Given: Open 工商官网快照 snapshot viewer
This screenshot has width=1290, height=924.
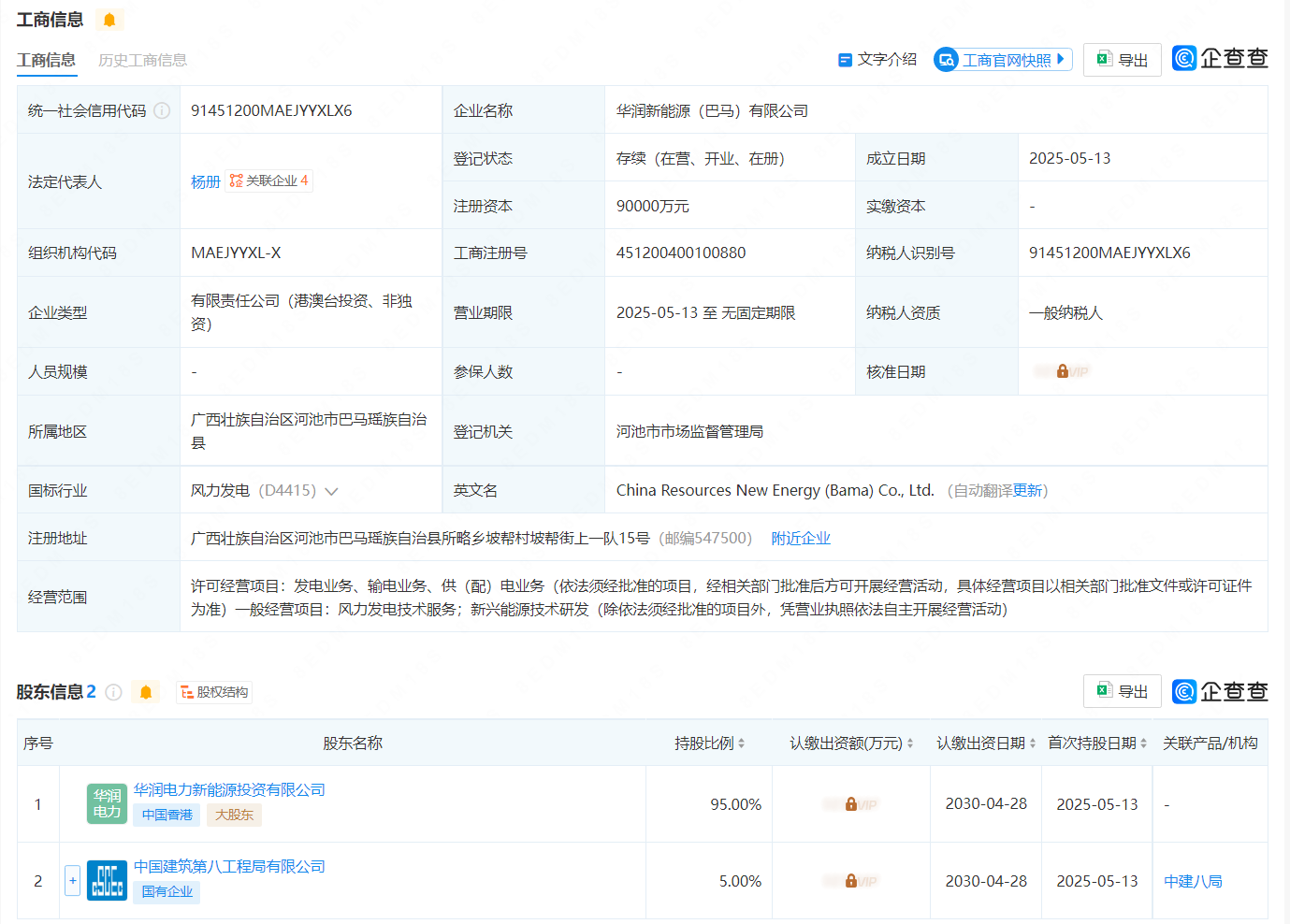Looking at the screenshot, I should 1000,58.
